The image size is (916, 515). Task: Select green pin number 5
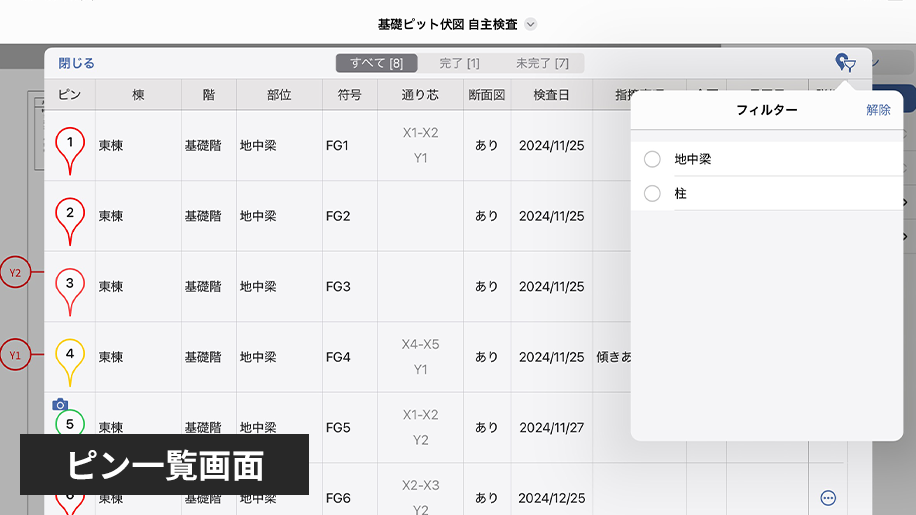[69, 424]
